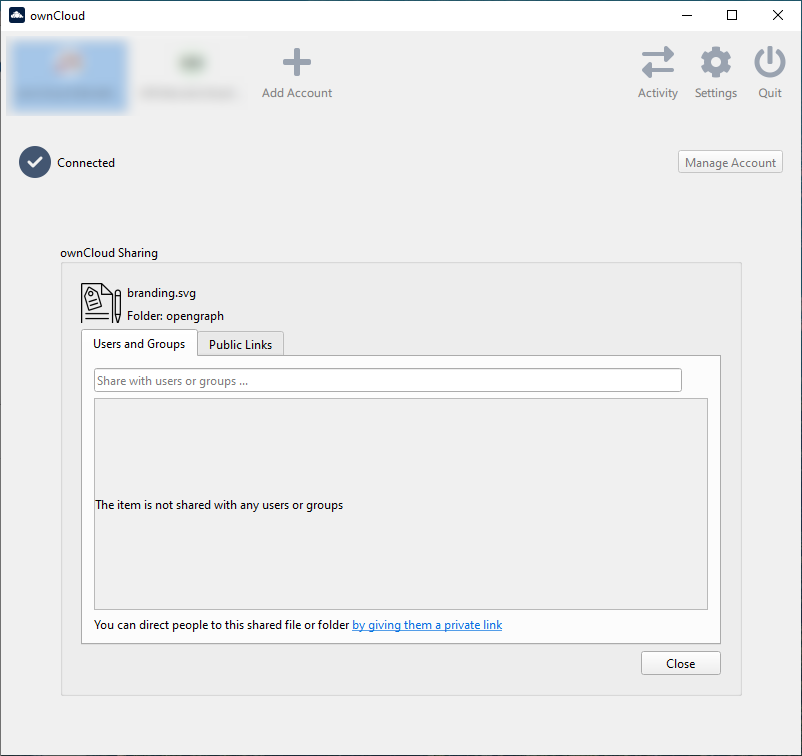Open the Manage Account menu
This screenshot has width=802, height=756.
[730, 162]
